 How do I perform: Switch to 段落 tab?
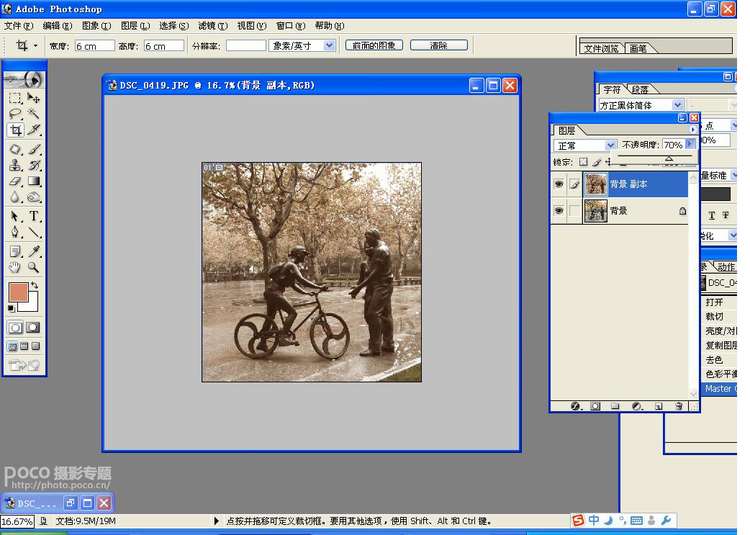click(640, 89)
